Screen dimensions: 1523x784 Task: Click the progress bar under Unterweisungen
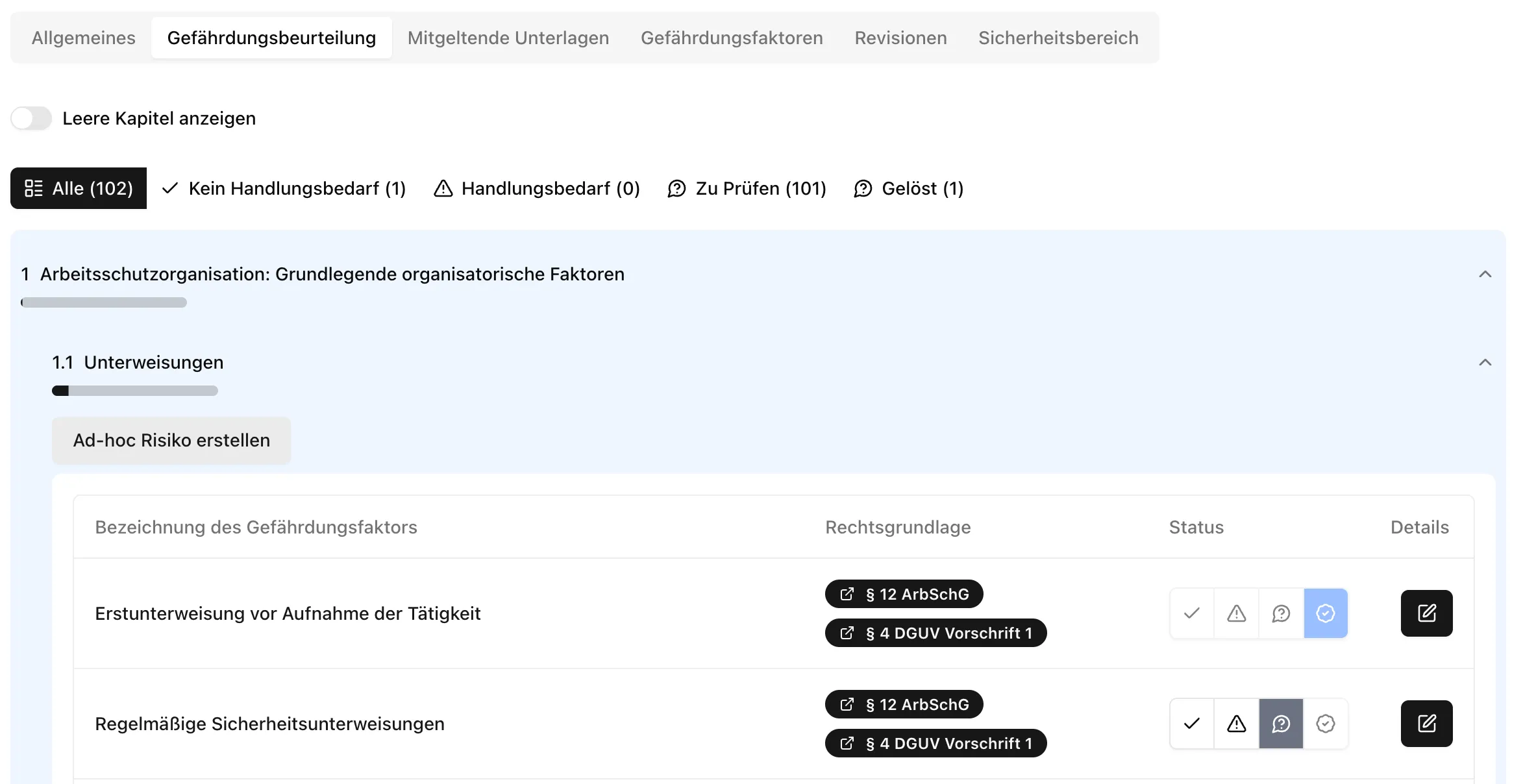(134, 390)
